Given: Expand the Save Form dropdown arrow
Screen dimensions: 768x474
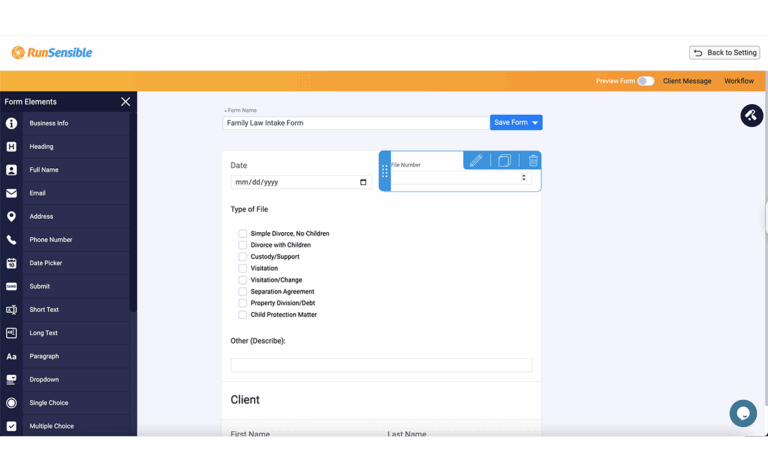Looking at the screenshot, I should (535, 123).
